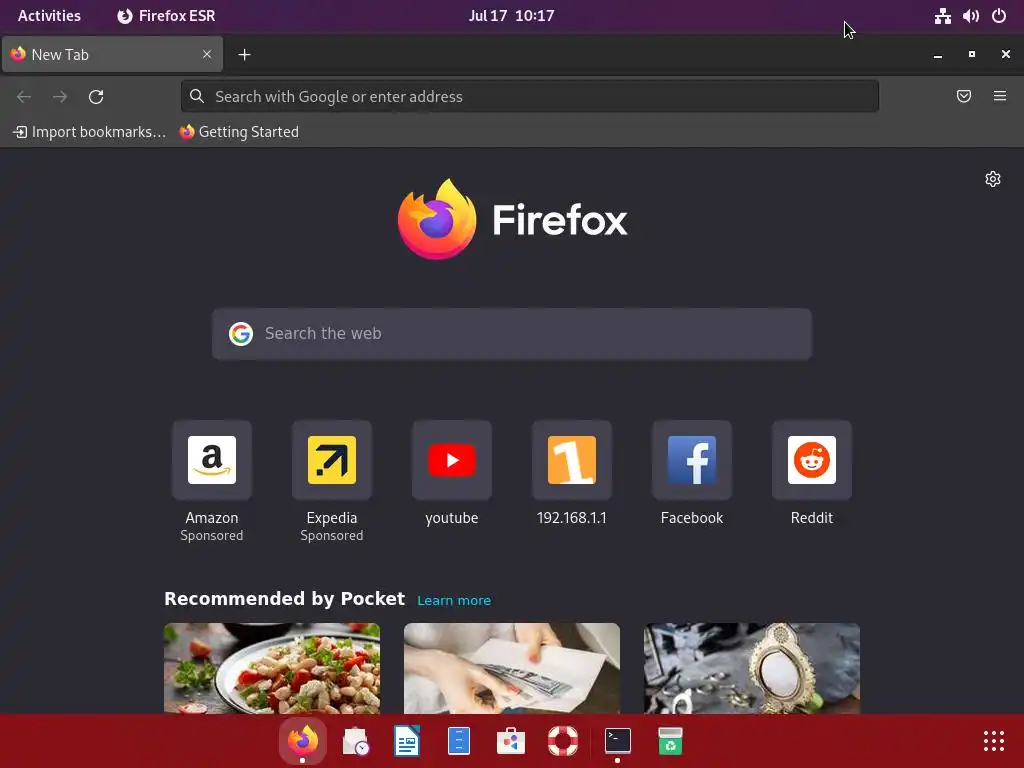Open the ornate mirror Pocket story
1024x768 pixels.
752,668
